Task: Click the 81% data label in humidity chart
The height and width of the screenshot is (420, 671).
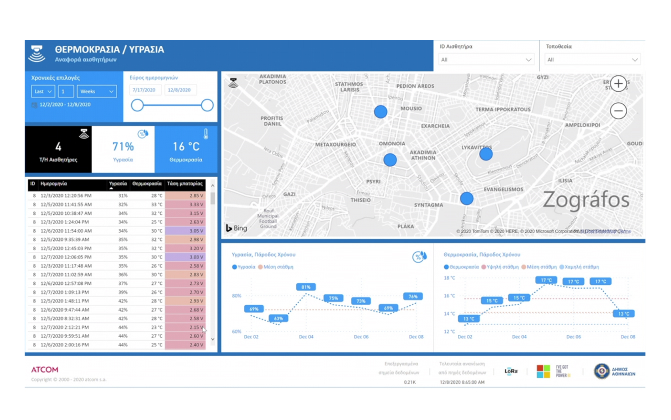Action: point(306,287)
